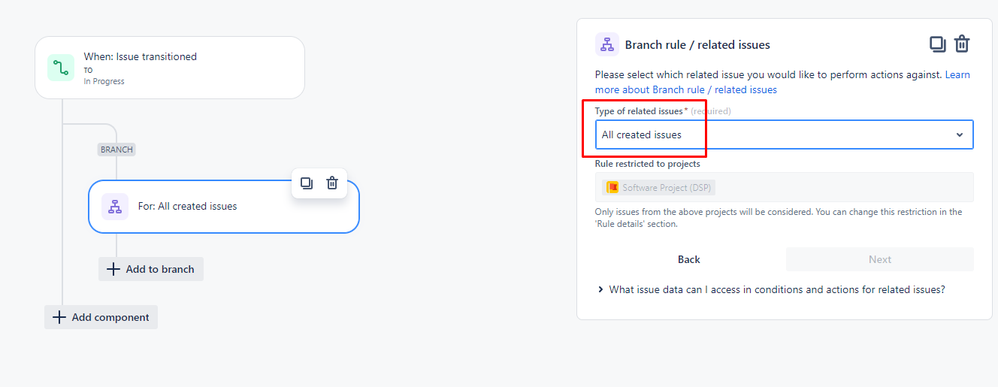Click the duplicate icon in panel header

938,45
